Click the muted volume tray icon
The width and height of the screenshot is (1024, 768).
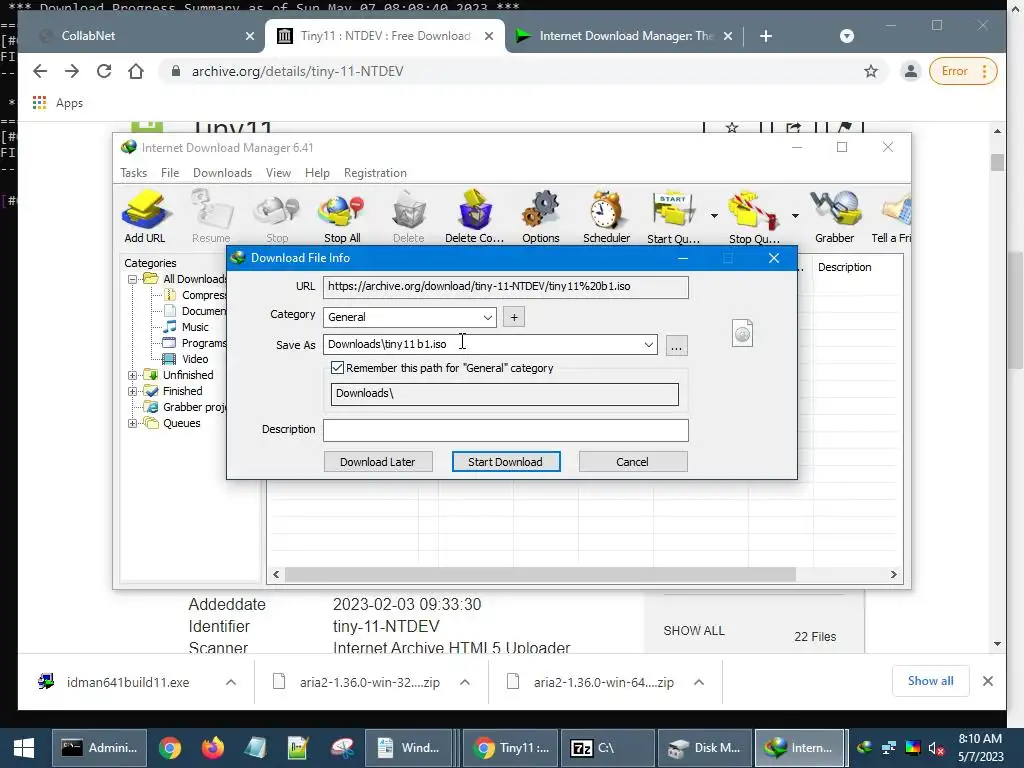936,748
